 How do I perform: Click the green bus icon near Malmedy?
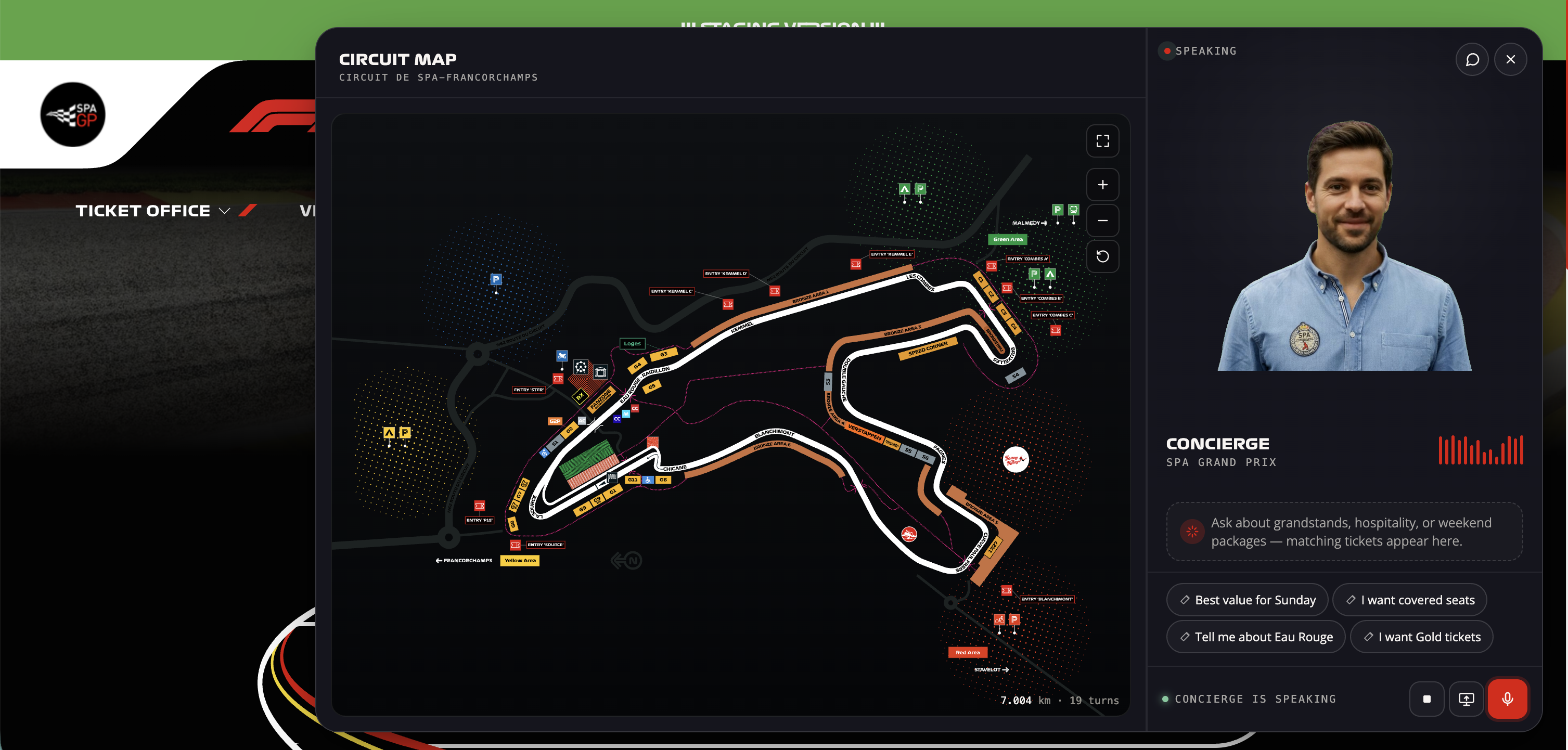click(1074, 210)
